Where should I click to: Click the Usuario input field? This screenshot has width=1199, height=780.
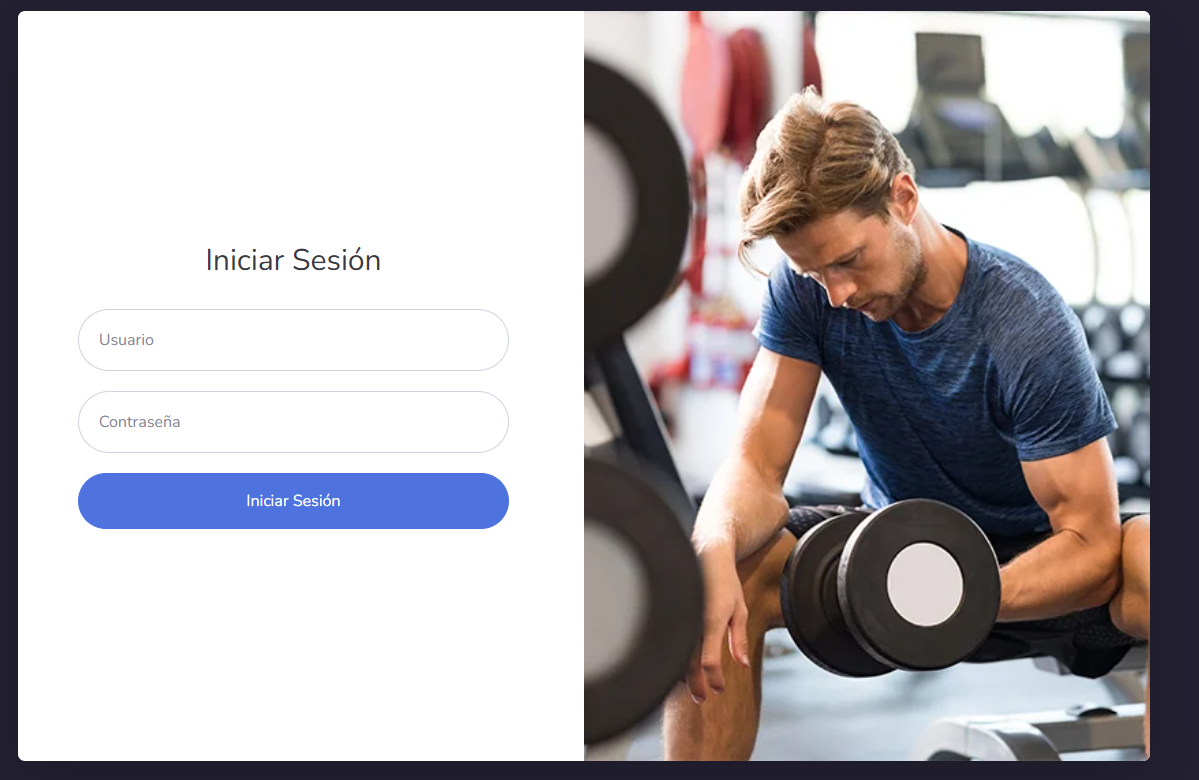click(293, 340)
